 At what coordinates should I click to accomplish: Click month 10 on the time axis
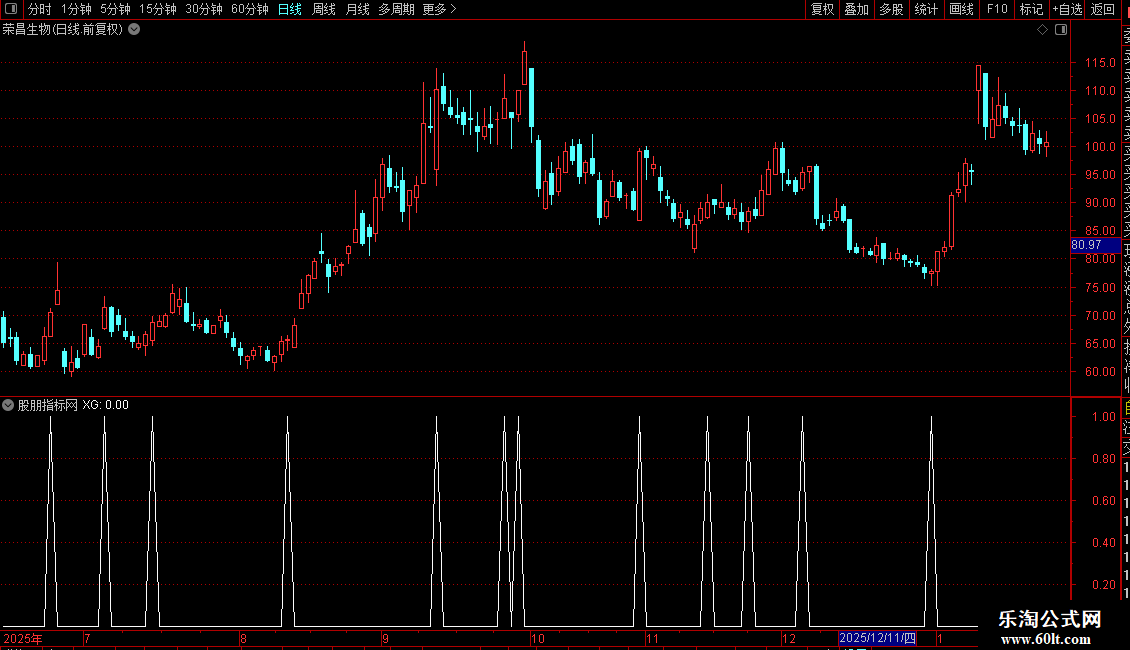pos(538,638)
